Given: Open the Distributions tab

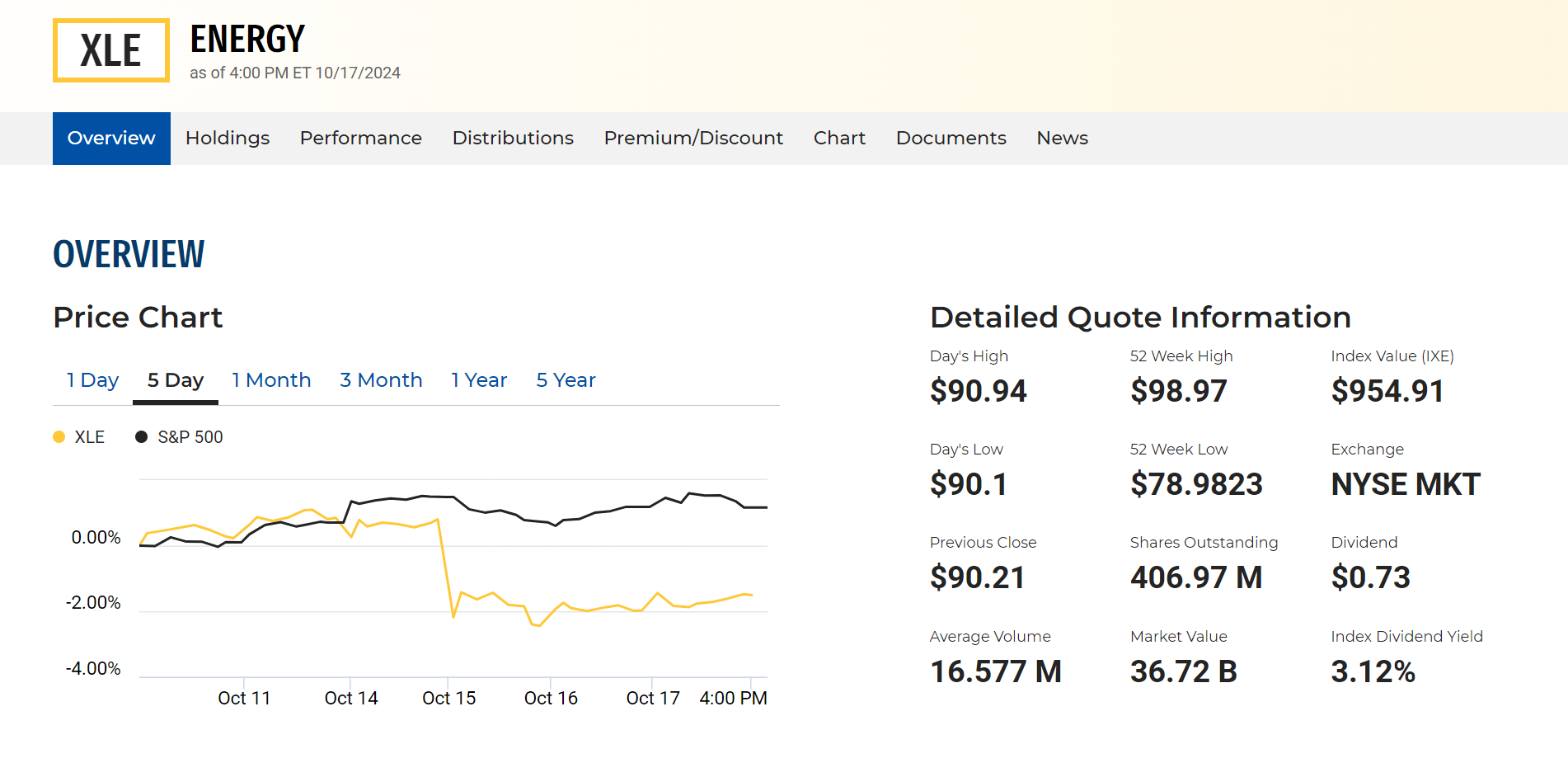Looking at the screenshot, I should (513, 139).
